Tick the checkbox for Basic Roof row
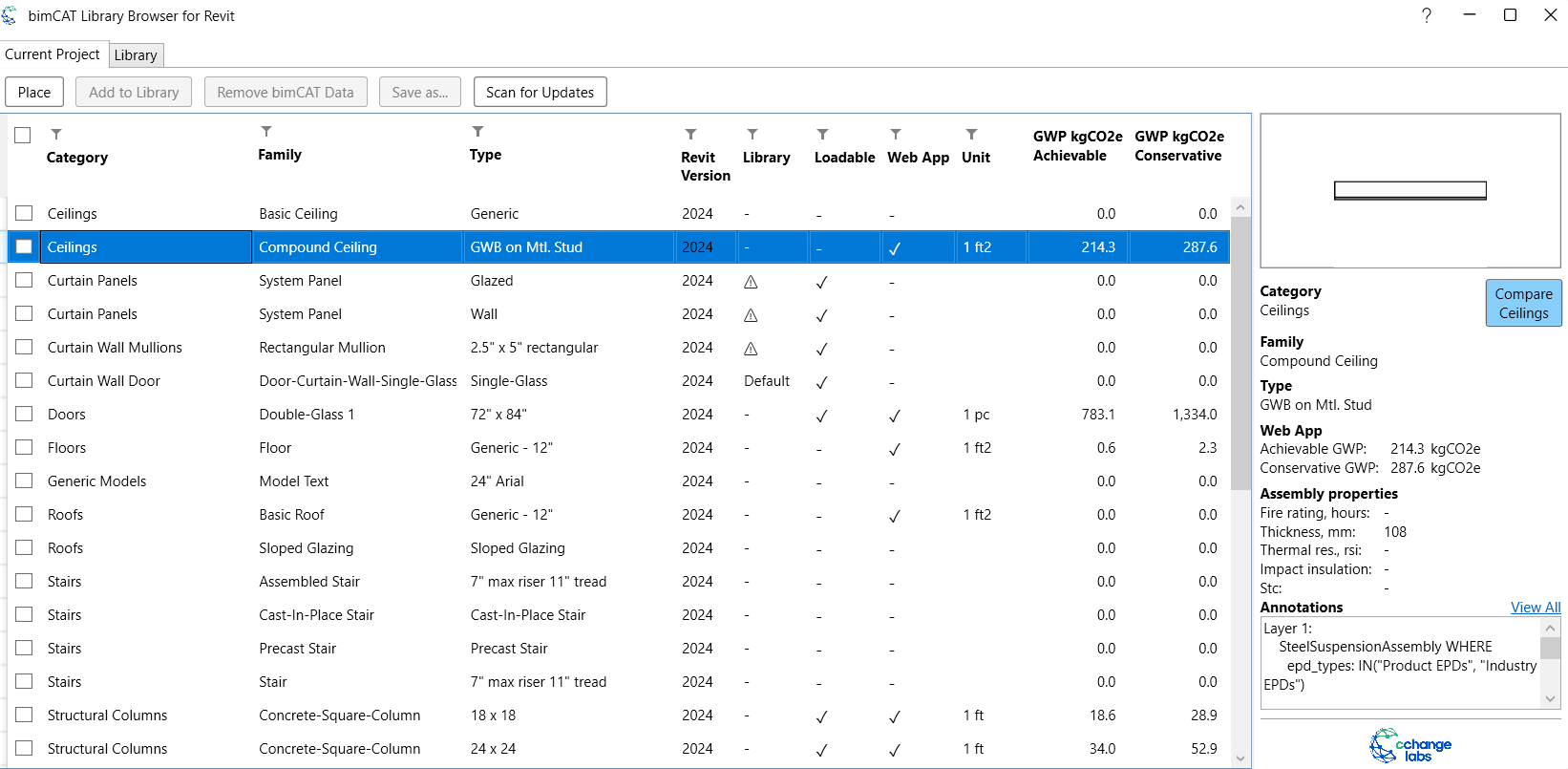The width and height of the screenshot is (1568, 769). 24,514
